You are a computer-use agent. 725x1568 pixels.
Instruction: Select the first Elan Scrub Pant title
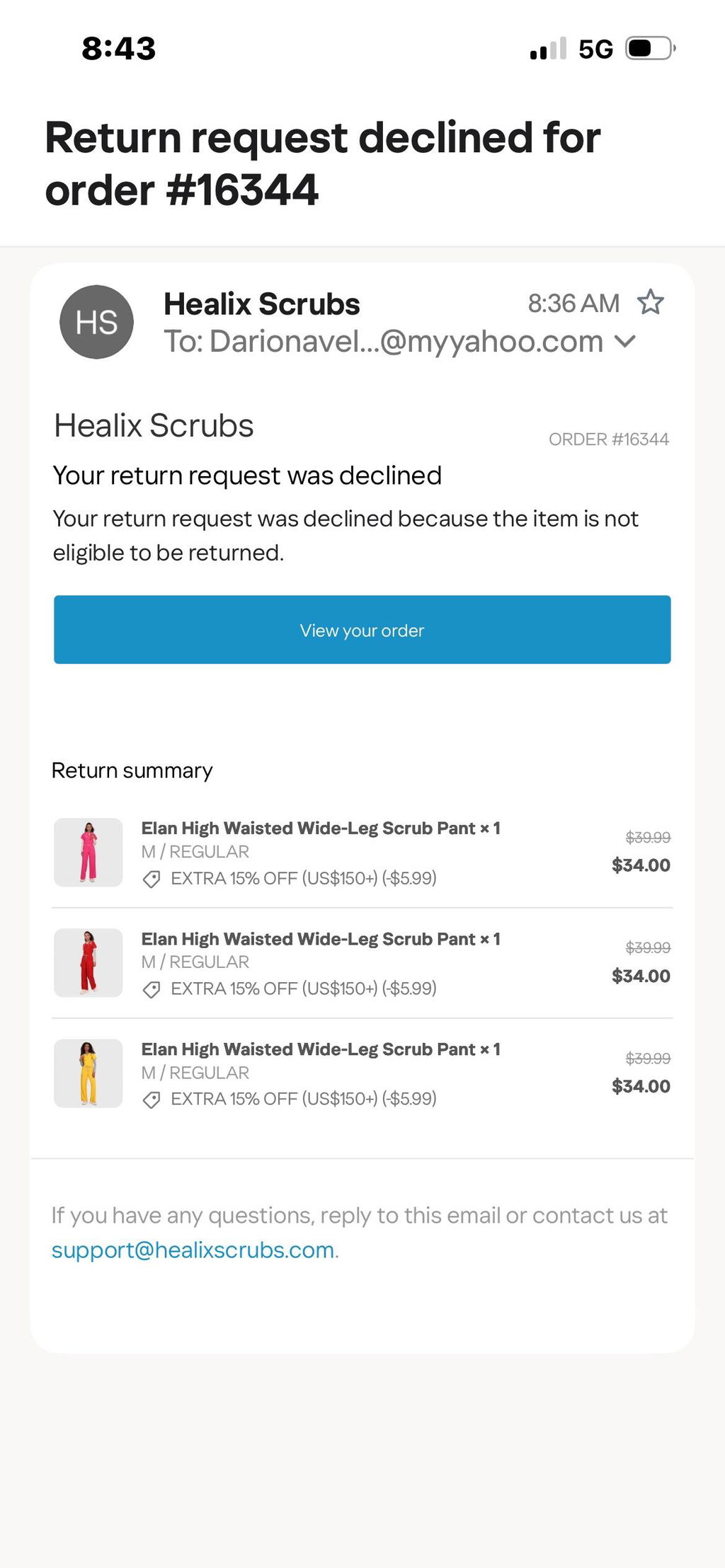click(321, 828)
